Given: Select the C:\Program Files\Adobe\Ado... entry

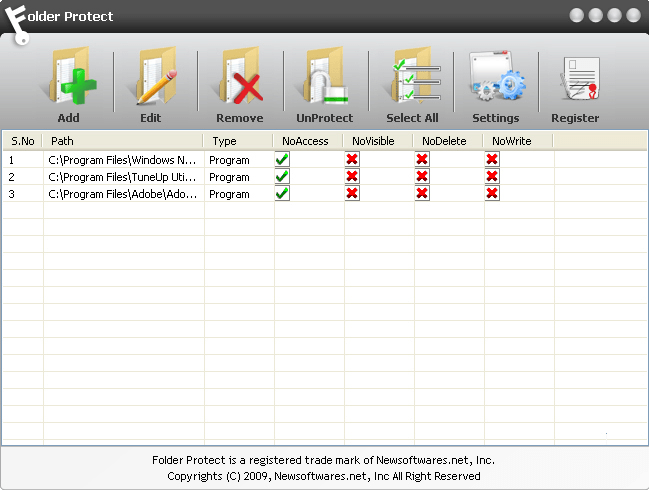Looking at the screenshot, I should (x=123, y=194).
